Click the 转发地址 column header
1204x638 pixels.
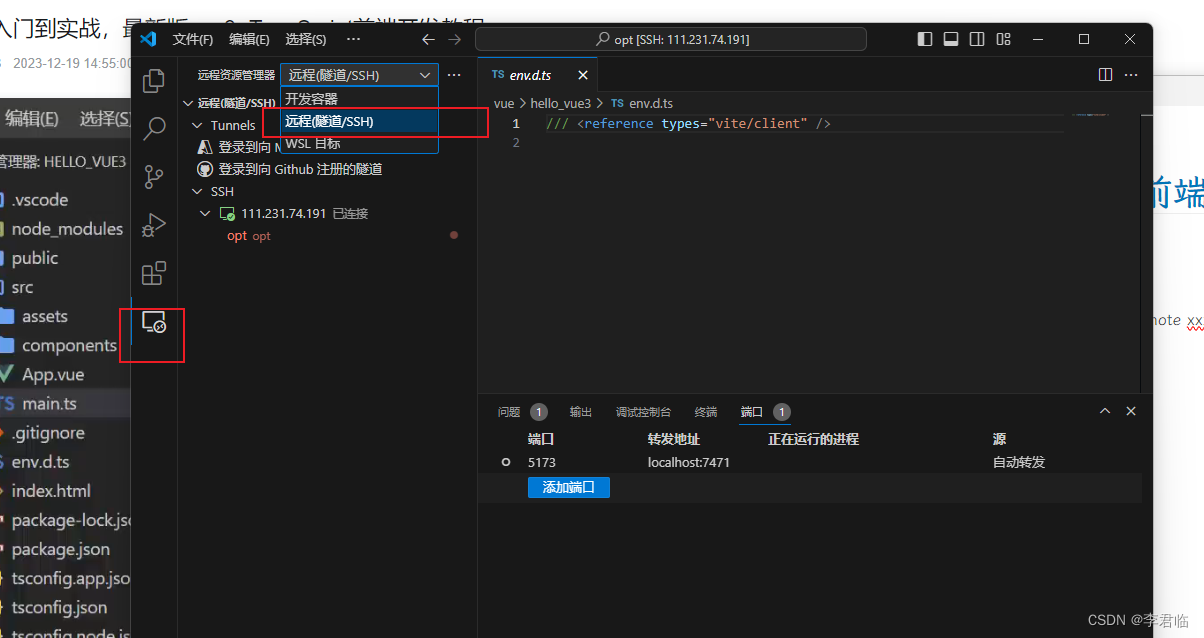674,439
